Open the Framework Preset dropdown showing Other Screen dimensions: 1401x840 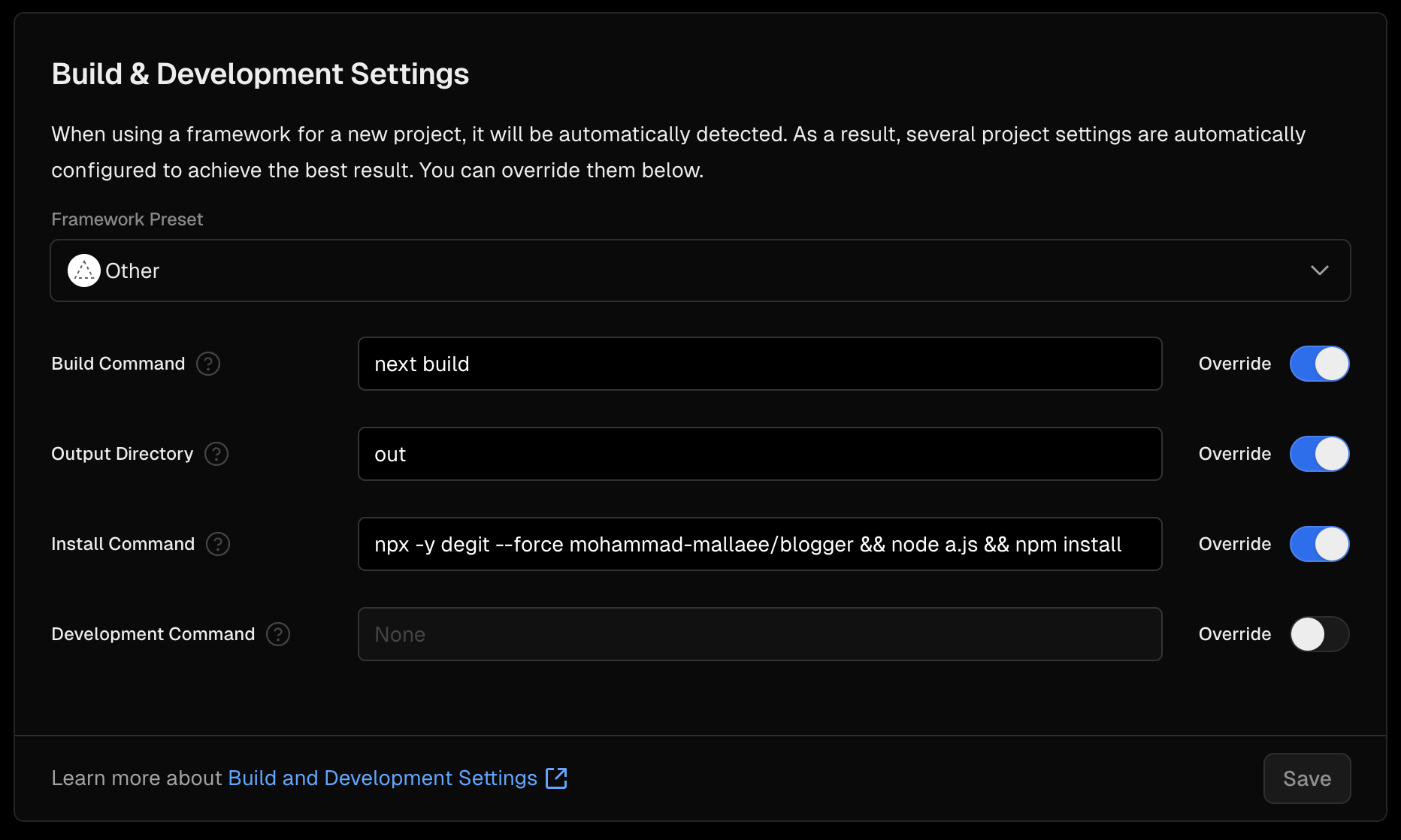click(x=699, y=270)
